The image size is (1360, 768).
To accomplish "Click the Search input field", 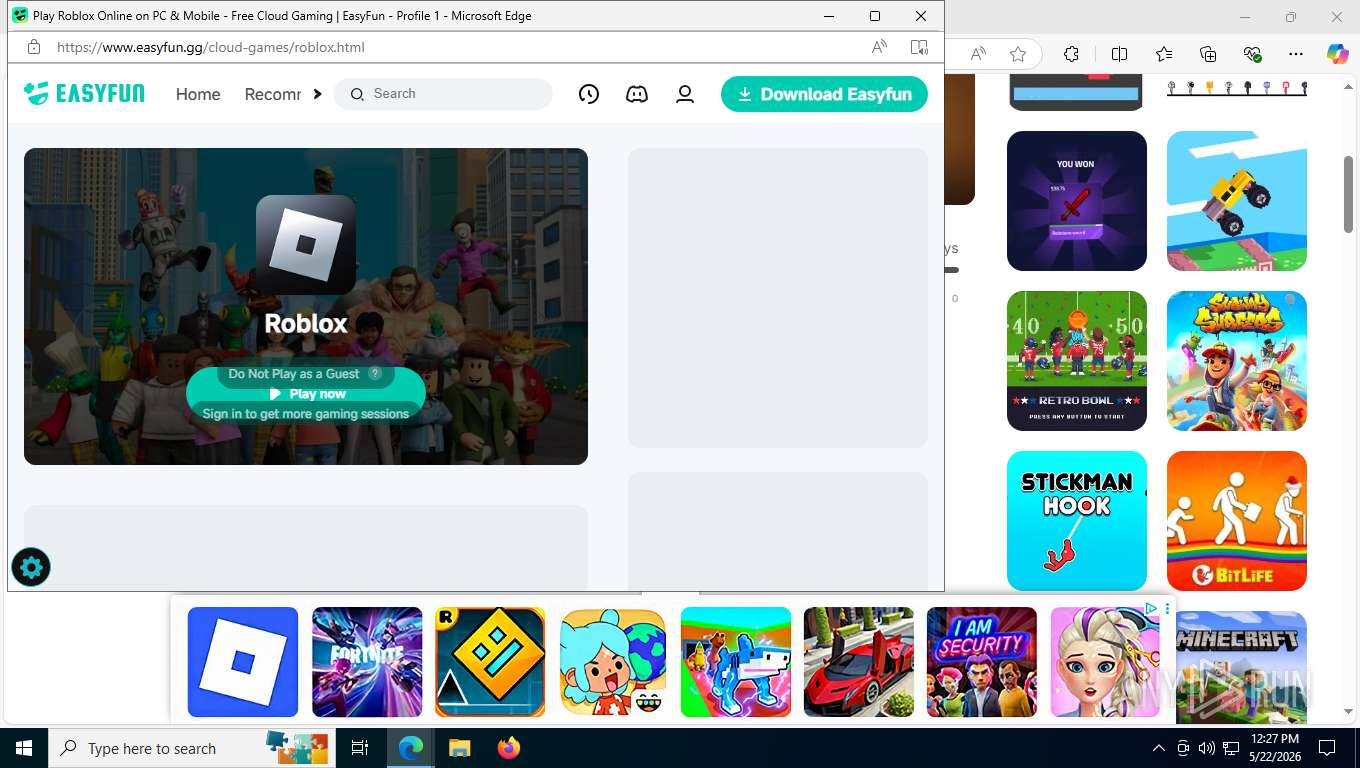I will pos(443,94).
